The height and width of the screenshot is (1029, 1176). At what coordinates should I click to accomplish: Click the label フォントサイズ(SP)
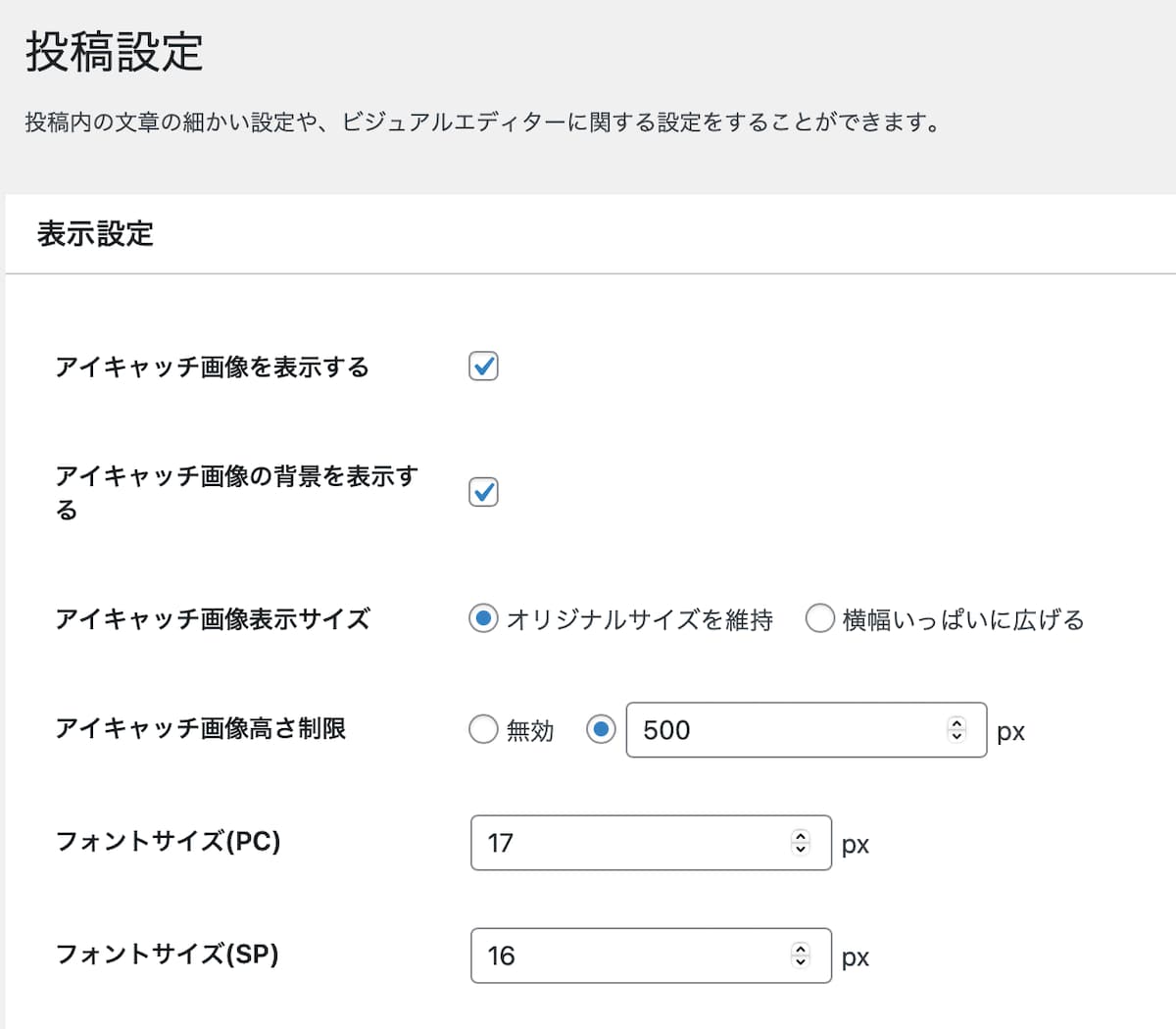click(x=167, y=955)
